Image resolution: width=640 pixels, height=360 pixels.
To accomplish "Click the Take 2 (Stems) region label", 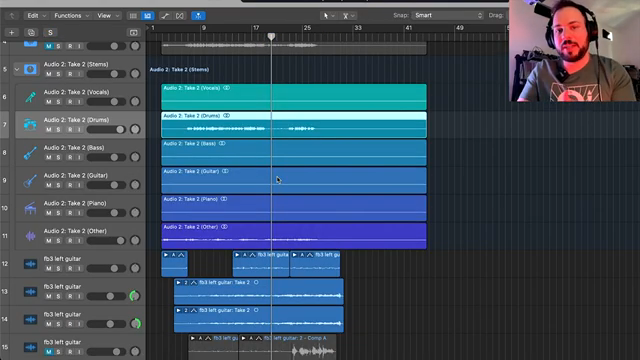I will 179,69.
